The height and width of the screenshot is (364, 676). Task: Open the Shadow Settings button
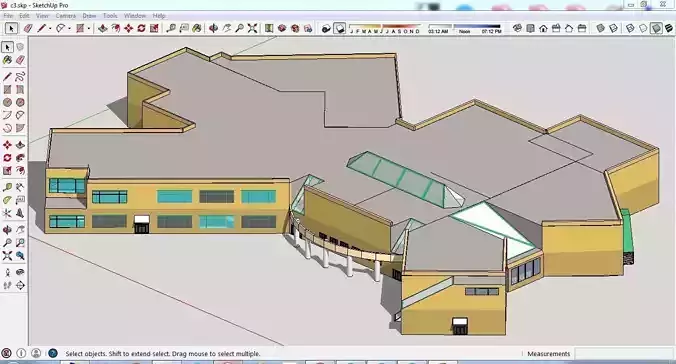click(326, 28)
